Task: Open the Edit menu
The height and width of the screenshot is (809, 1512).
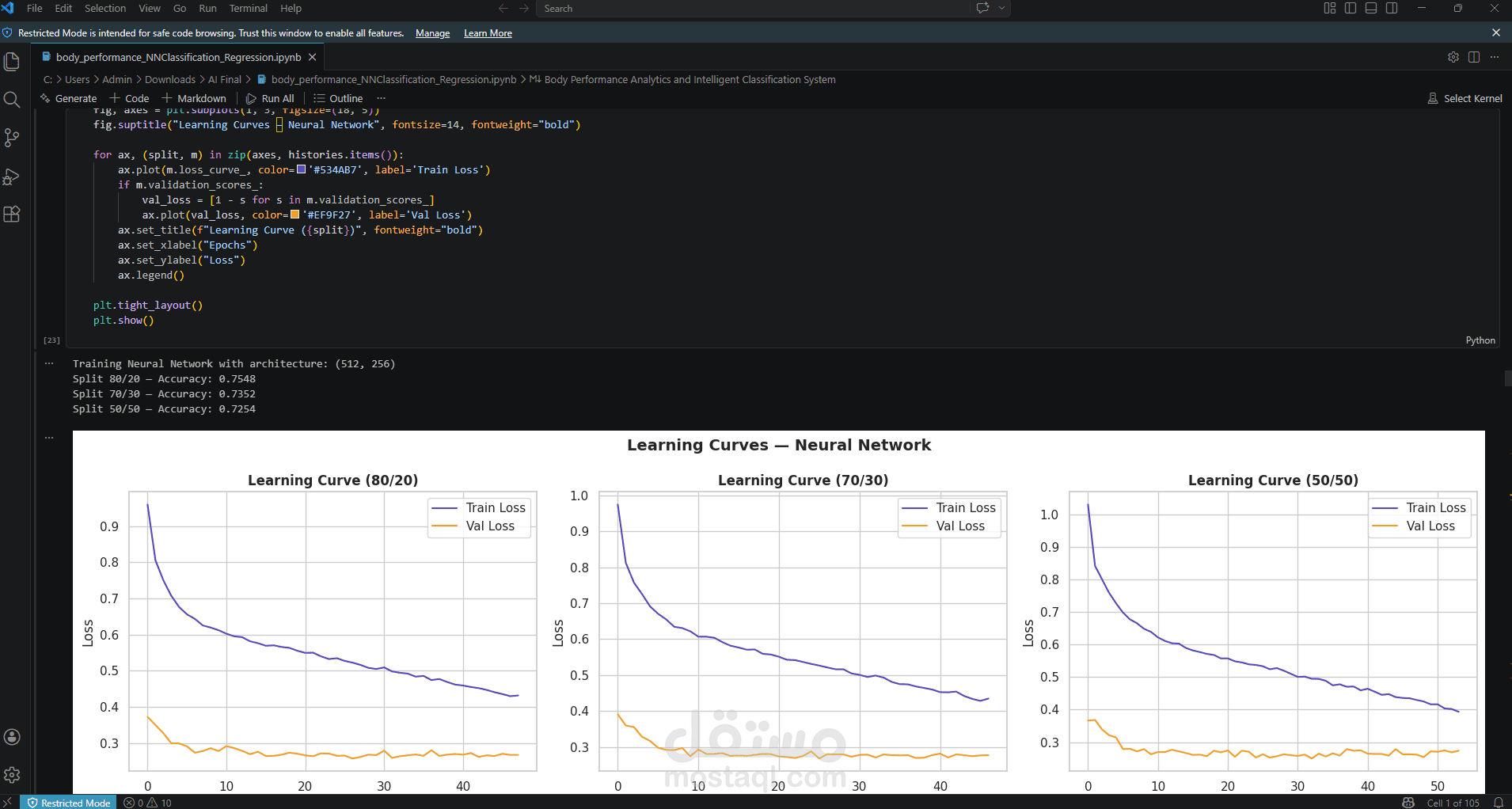Action: coord(63,9)
